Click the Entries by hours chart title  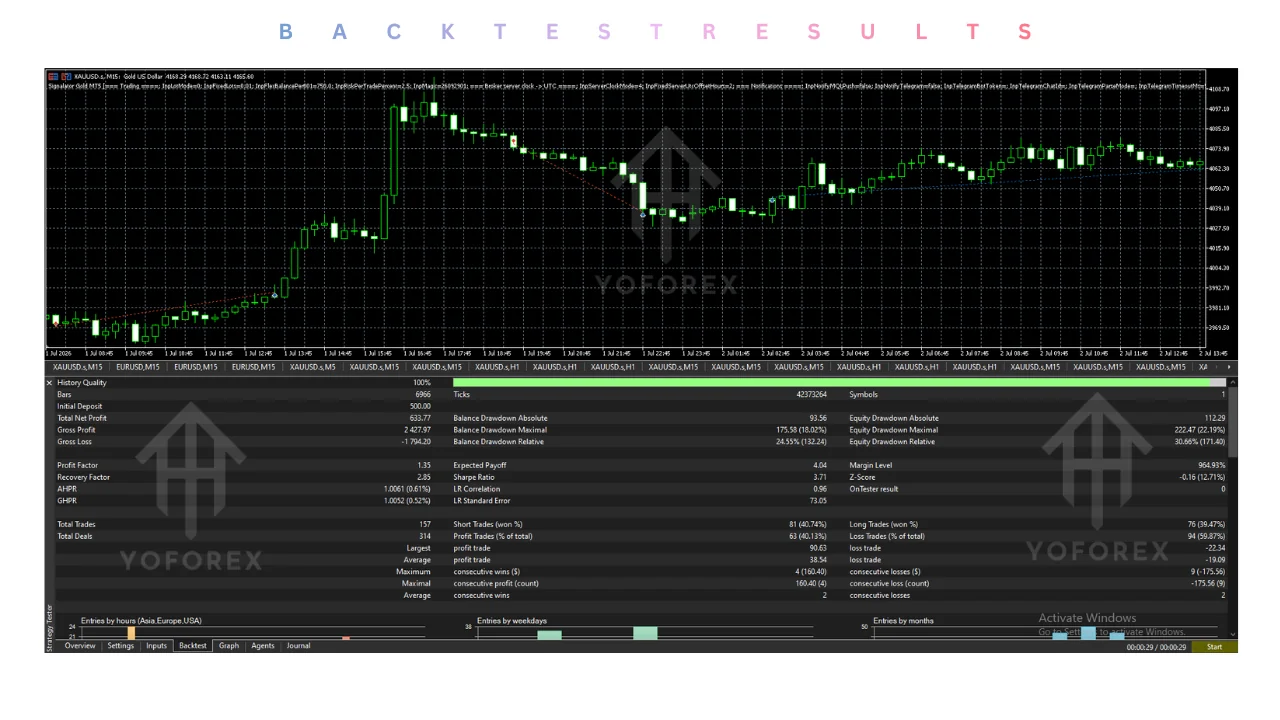tap(141, 621)
